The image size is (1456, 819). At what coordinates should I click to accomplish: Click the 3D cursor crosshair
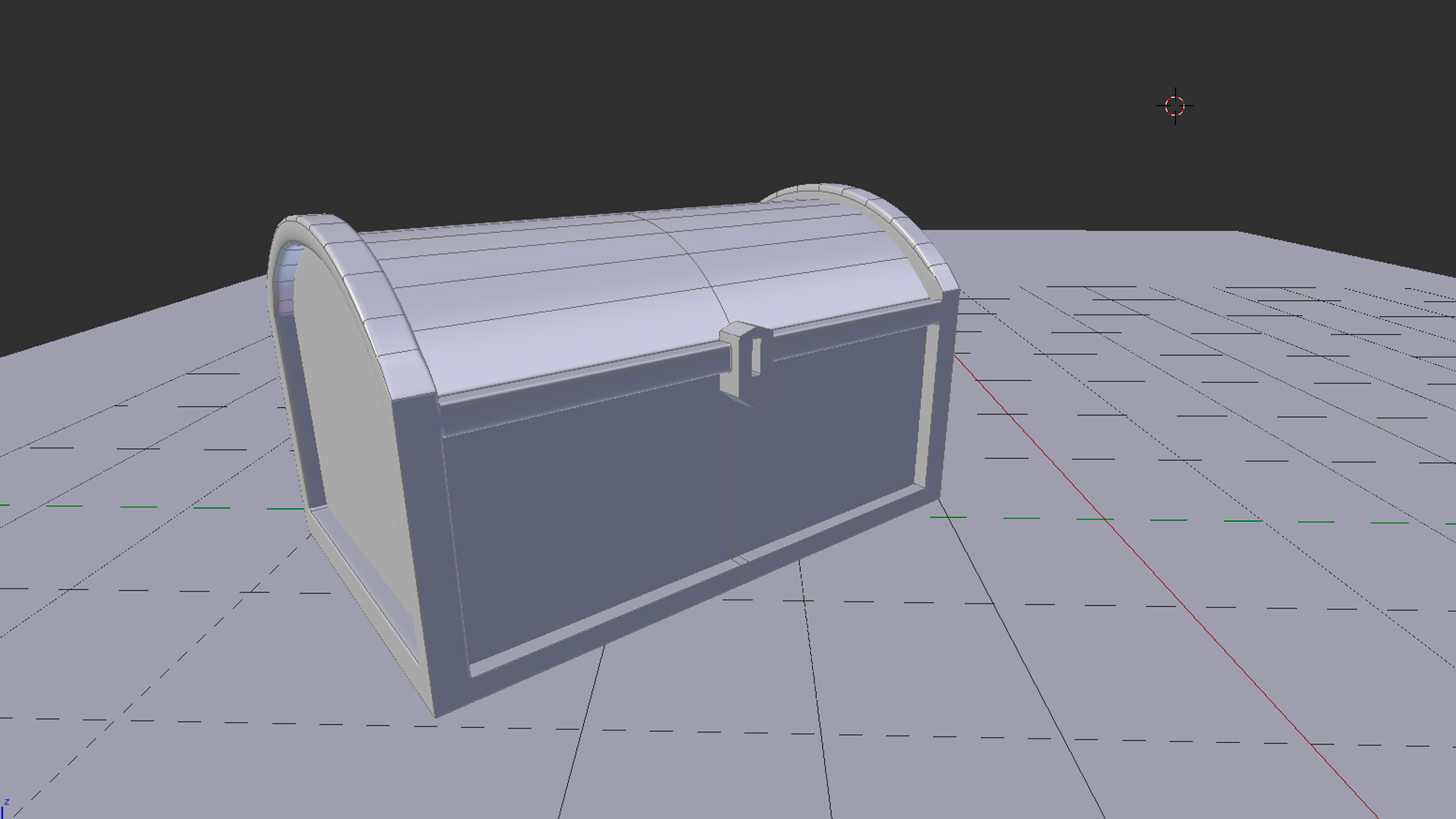[1175, 106]
